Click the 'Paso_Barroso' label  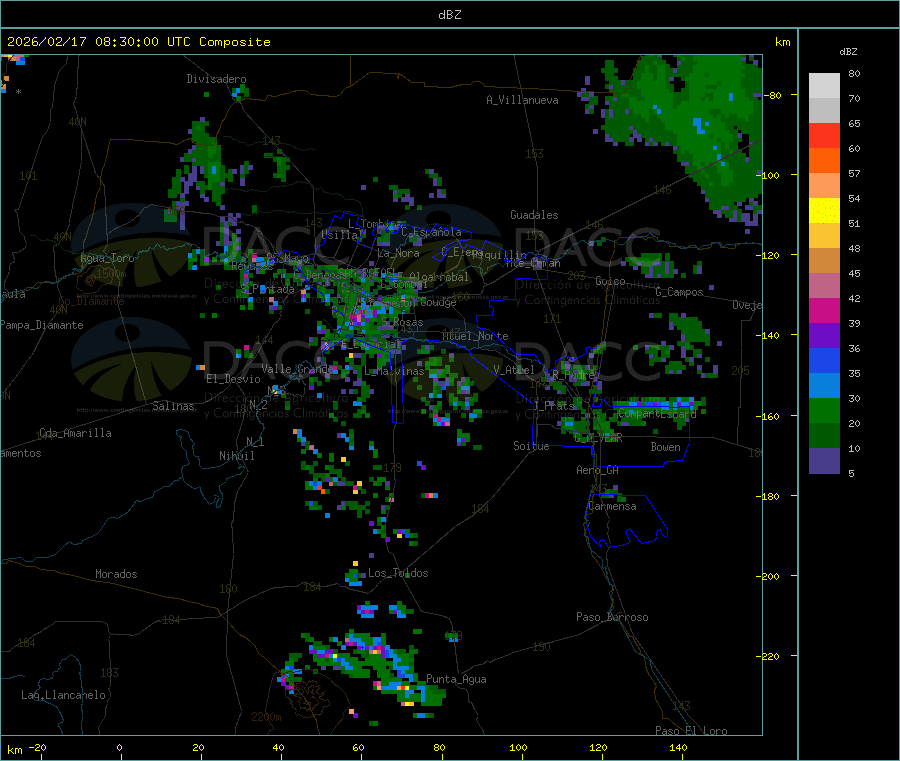(x=612, y=617)
